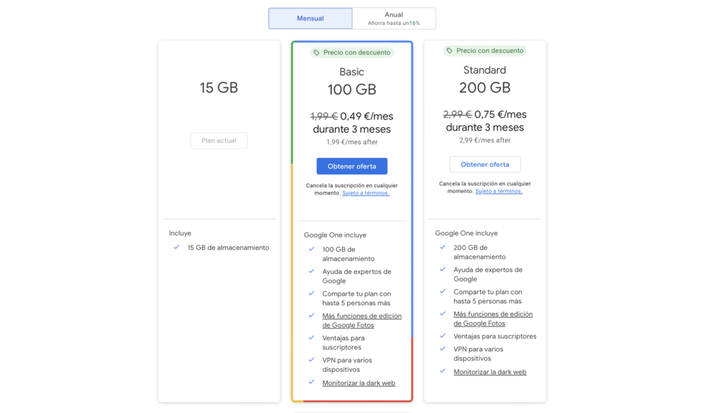Click Ventajas para suscriptores text in Basic card

(343, 343)
